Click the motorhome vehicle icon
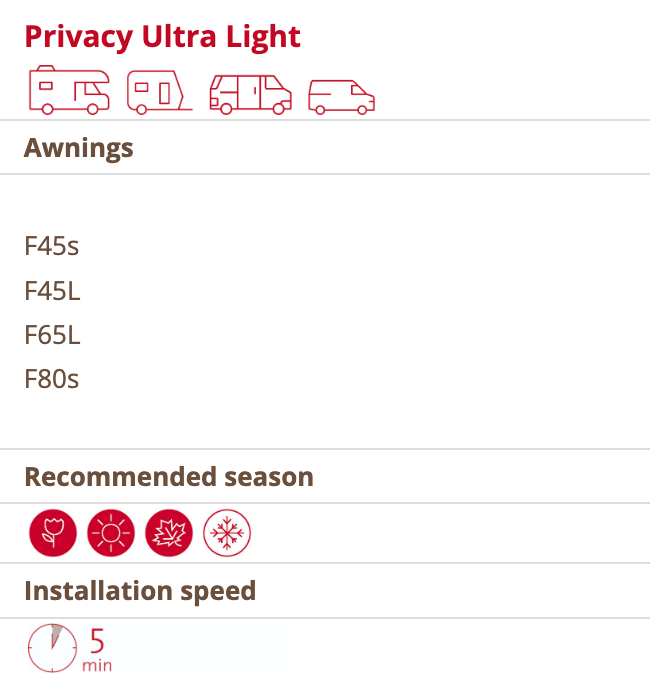This screenshot has height=675, width=650. click(70, 90)
